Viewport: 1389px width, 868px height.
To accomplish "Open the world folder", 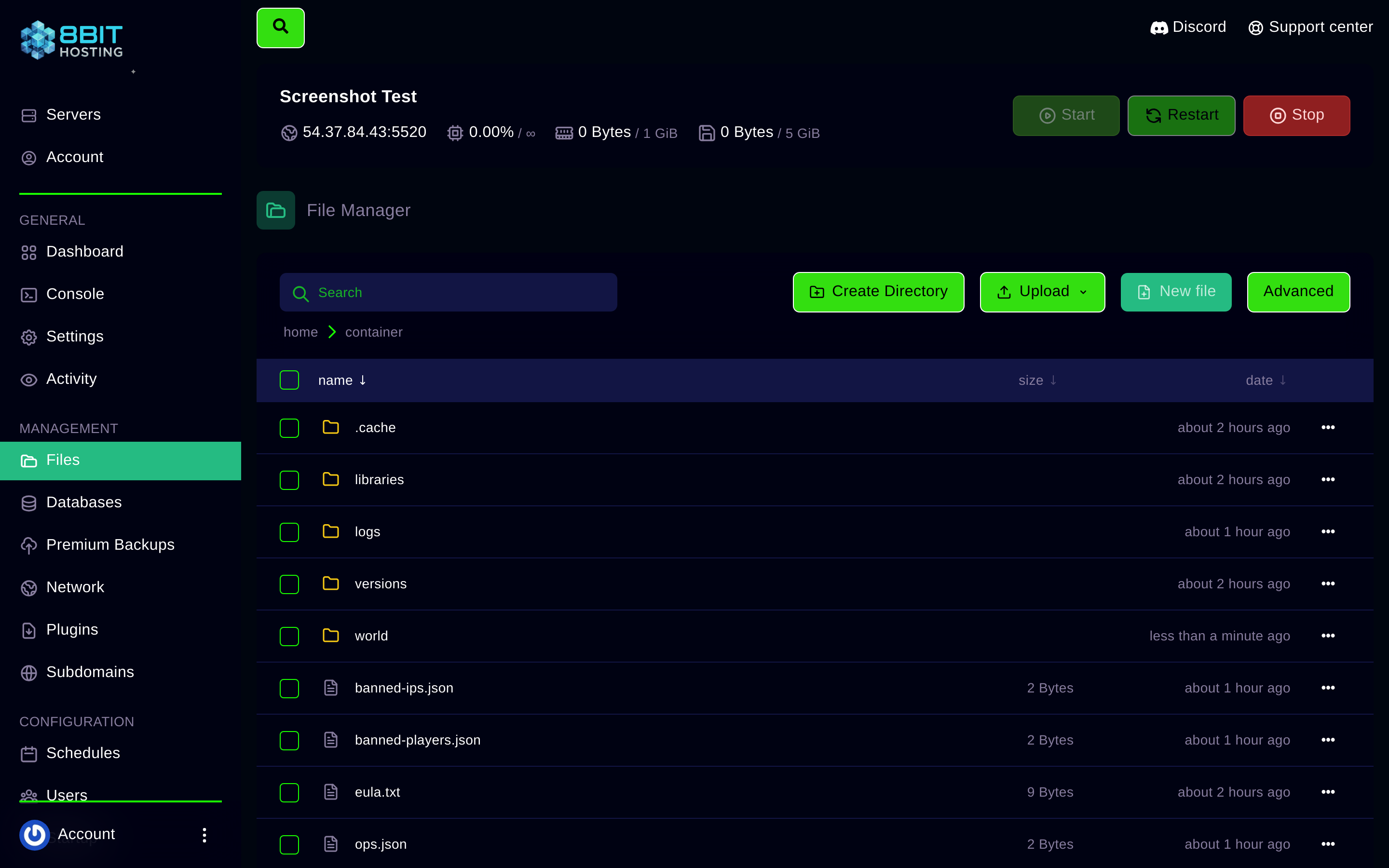I will coord(371,636).
